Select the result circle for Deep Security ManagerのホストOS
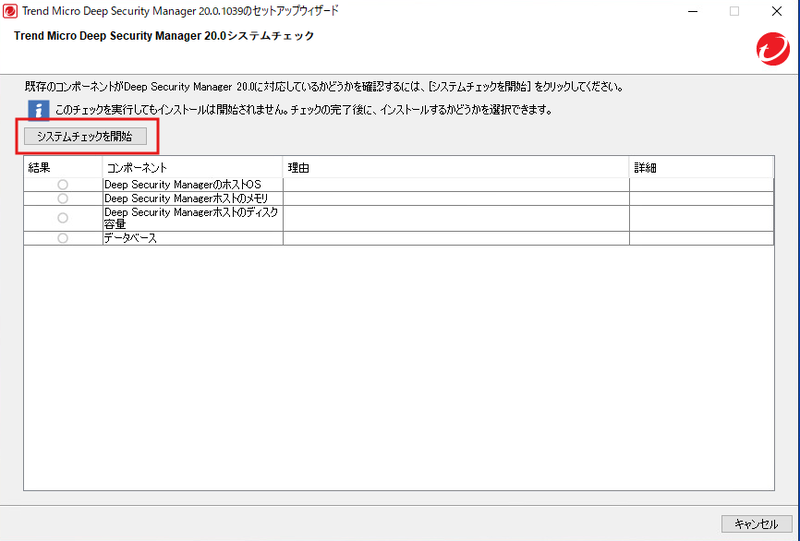This screenshot has height=541, width=800. coord(63,184)
